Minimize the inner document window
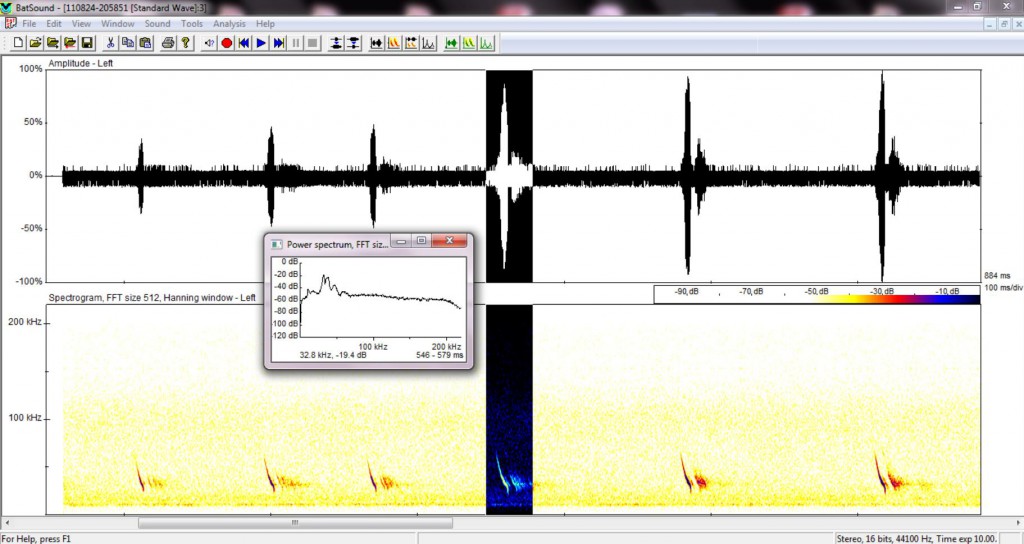This screenshot has width=1024, height=544. point(991,24)
